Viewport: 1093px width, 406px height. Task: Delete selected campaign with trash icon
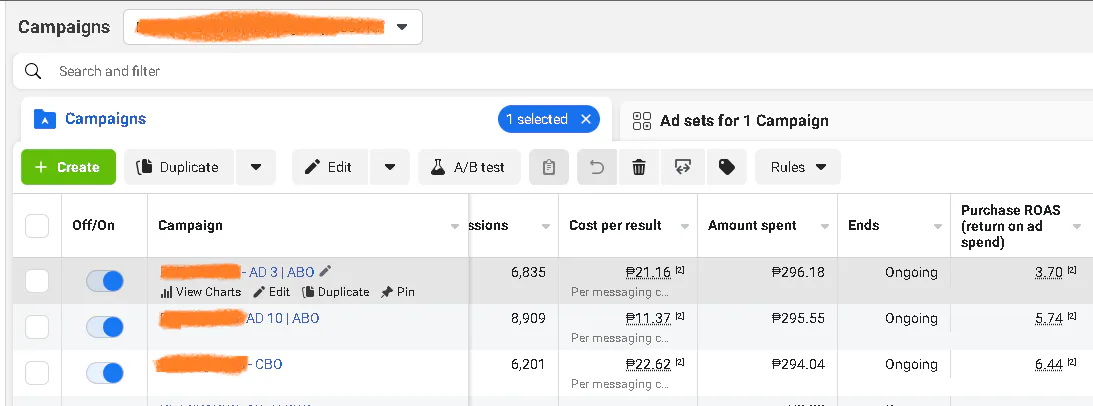click(x=639, y=167)
